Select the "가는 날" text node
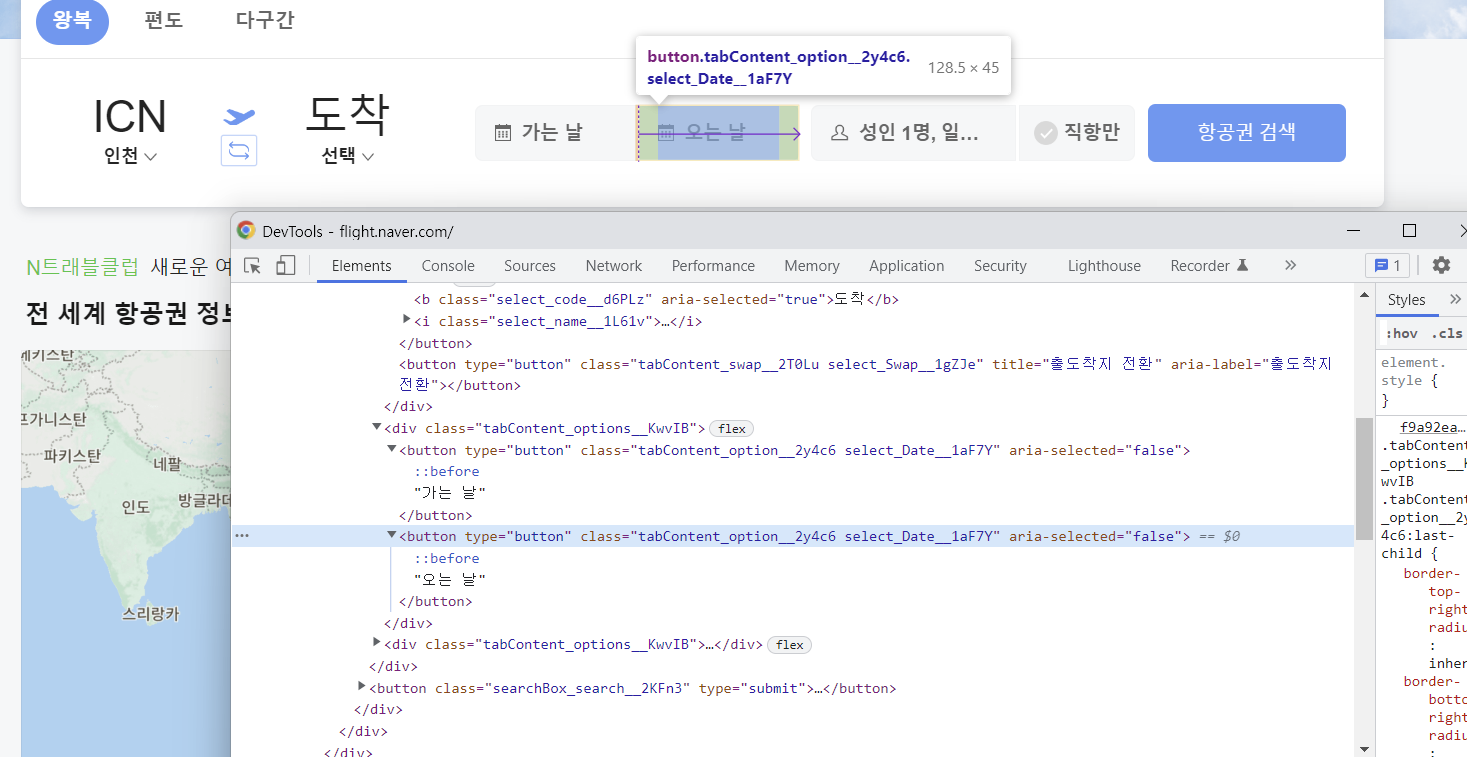Viewport: 1467px width, 757px height. pyautogui.click(x=450, y=493)
